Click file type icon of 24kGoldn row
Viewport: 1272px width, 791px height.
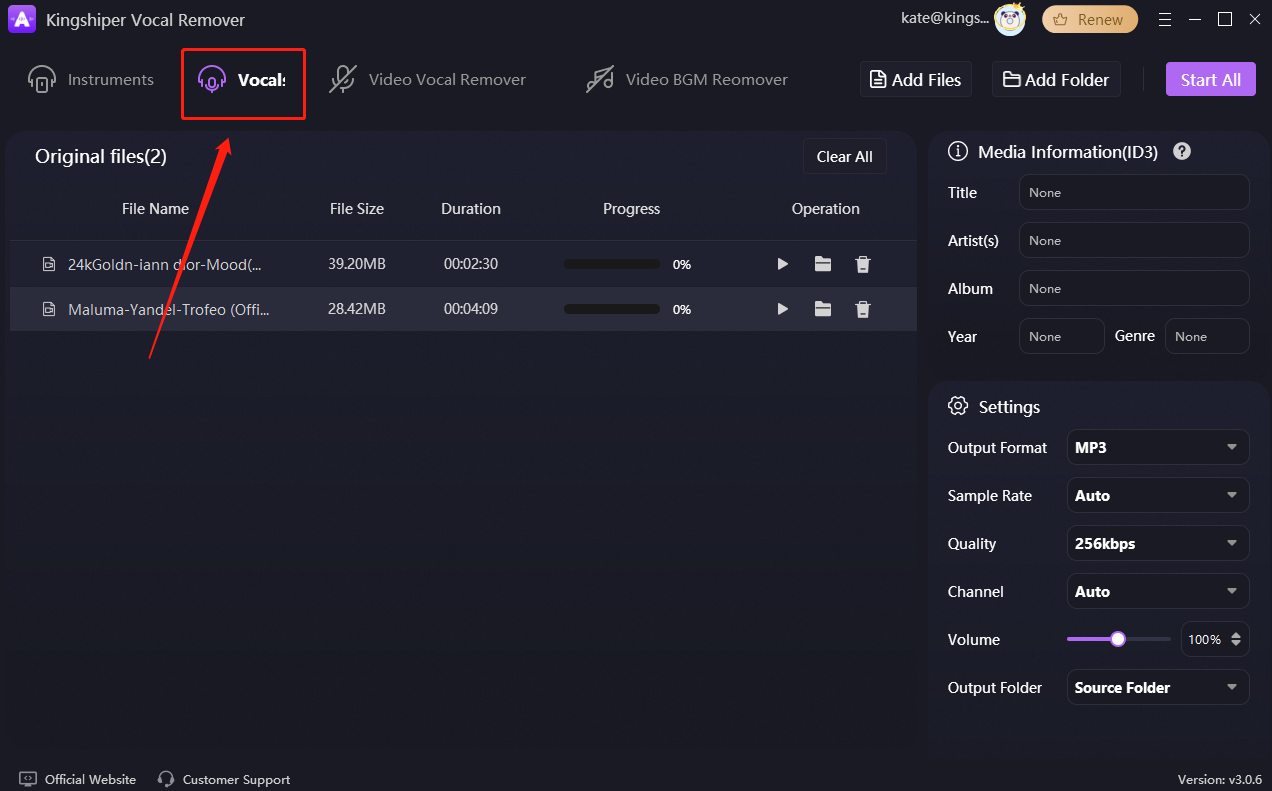click(x=48, y=265)
